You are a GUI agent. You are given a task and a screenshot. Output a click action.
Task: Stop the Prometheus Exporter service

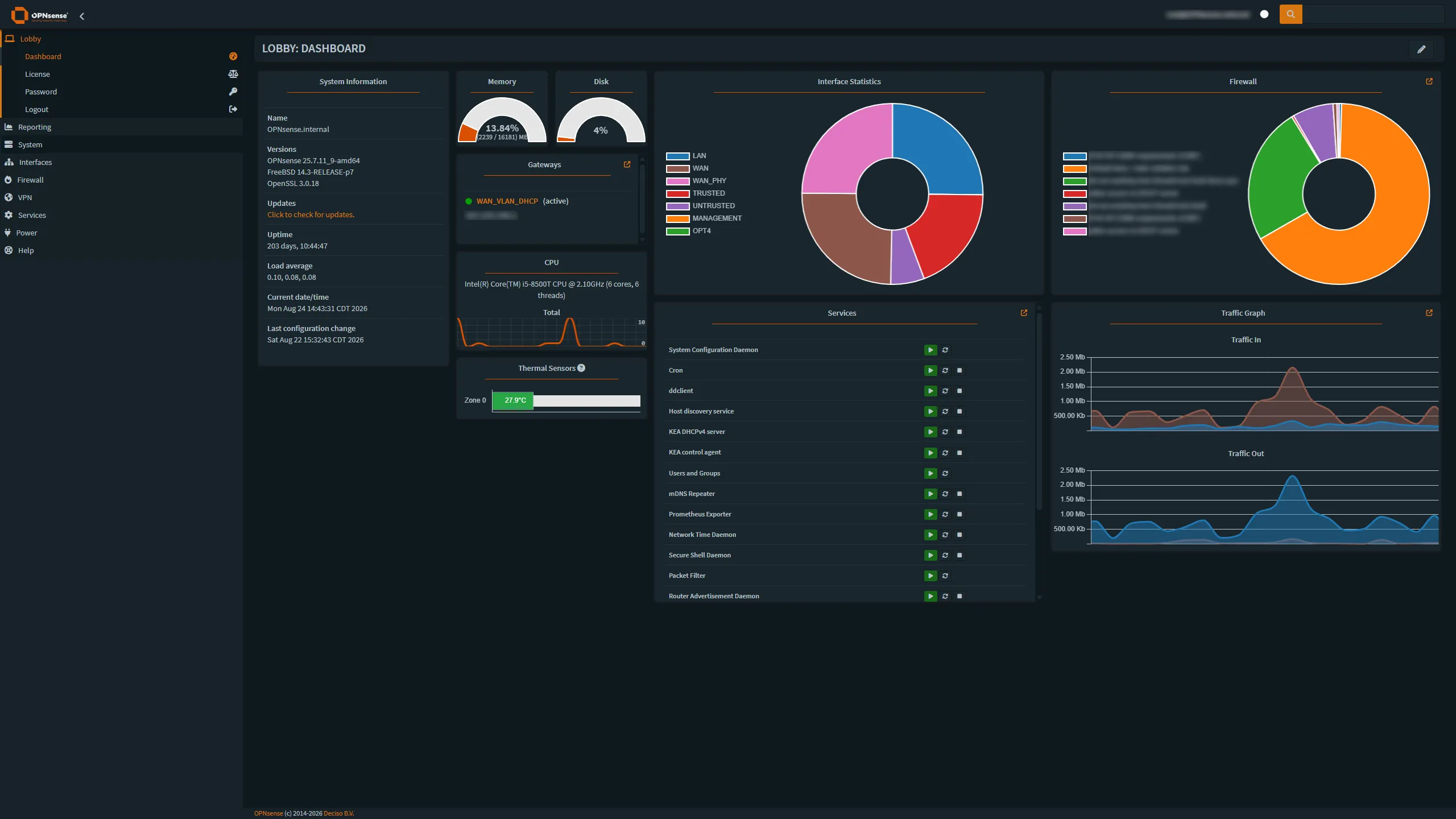click(959, 514)
